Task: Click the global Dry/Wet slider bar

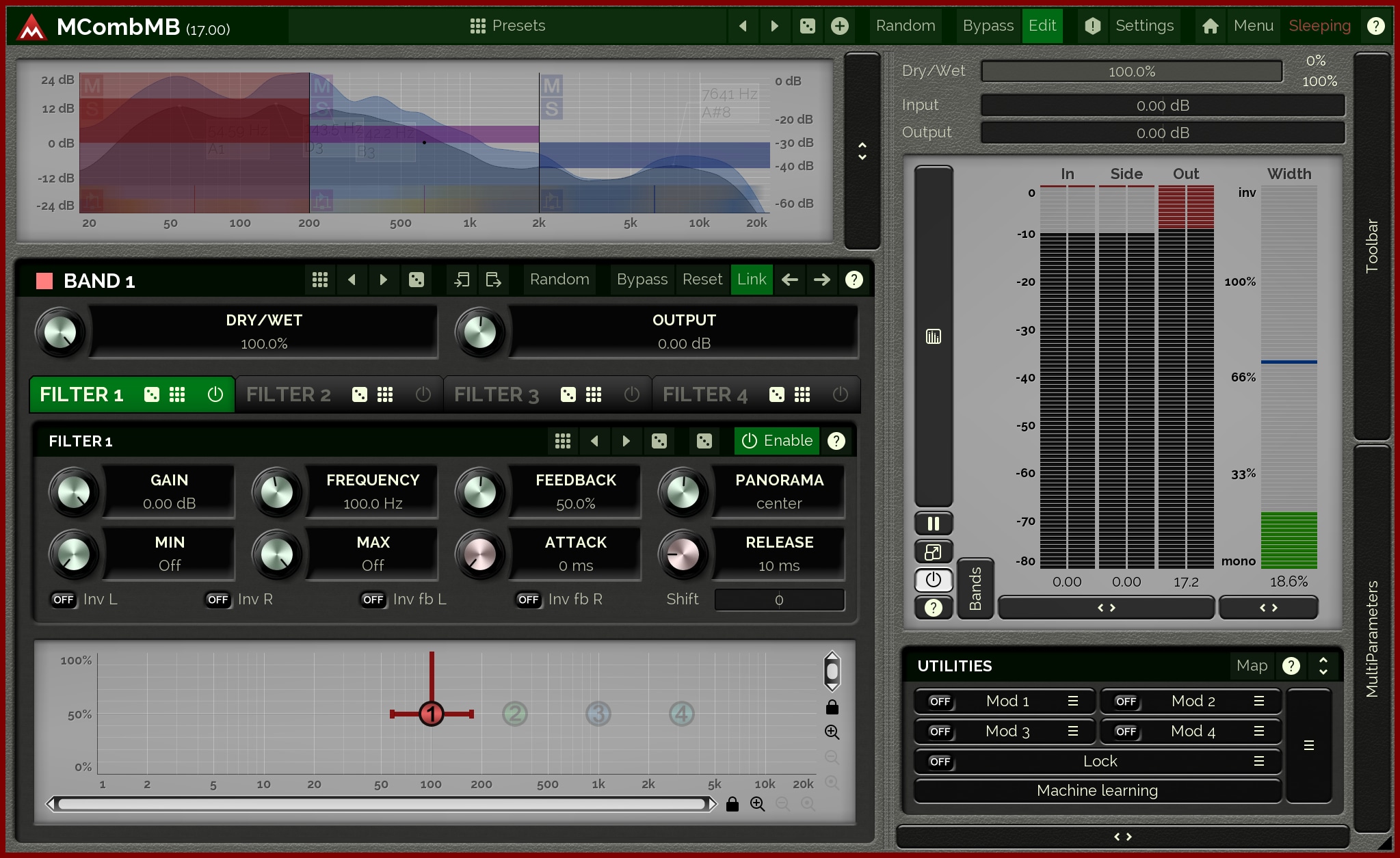Action: [x=1131, y=72]
